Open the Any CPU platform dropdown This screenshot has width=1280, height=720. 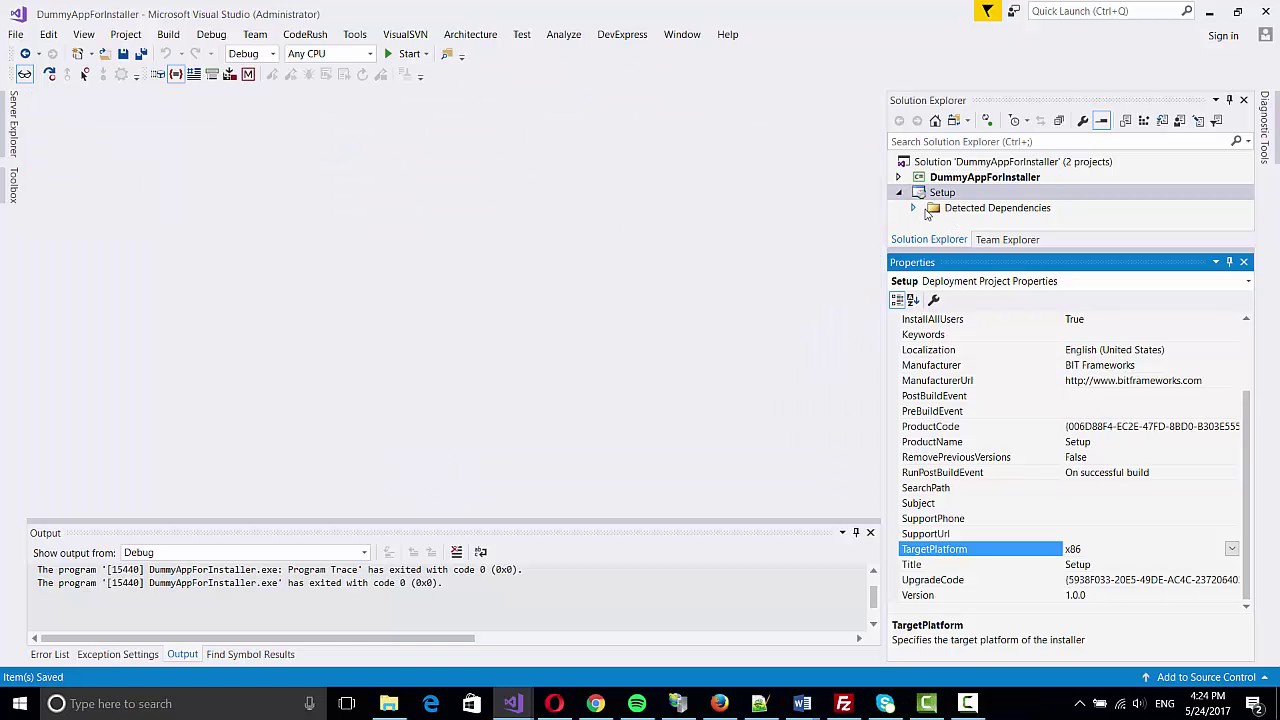pyautogui.click(x=330, y=54)
